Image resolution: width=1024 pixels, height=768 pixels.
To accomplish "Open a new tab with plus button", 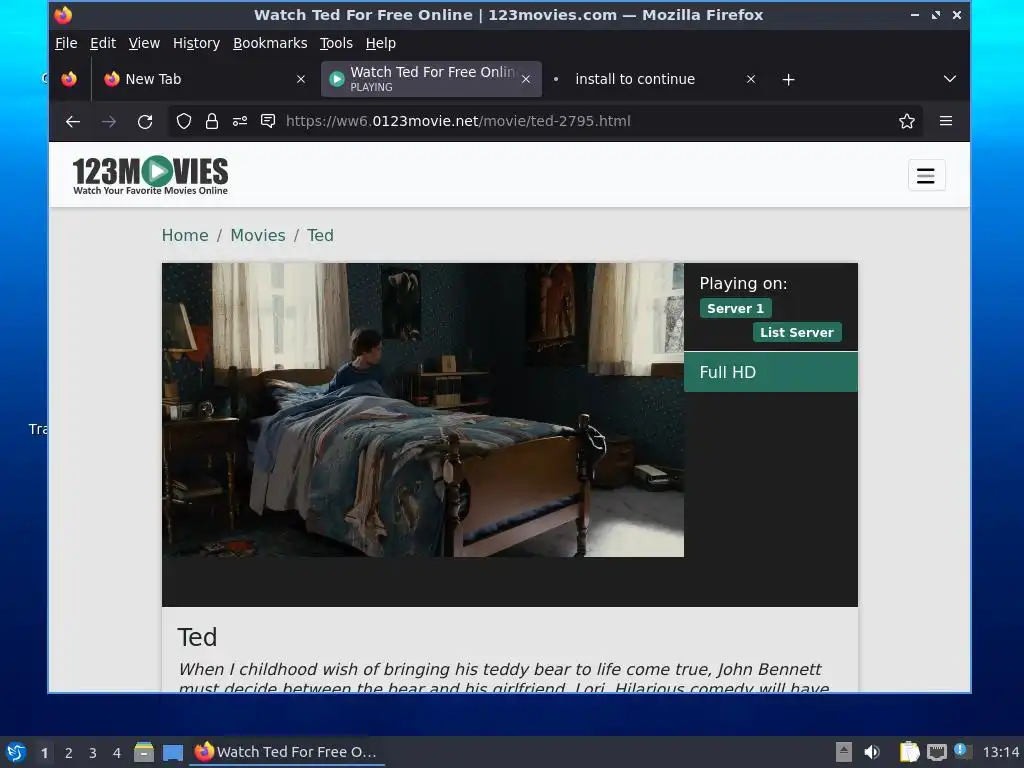I will (788, 80).
